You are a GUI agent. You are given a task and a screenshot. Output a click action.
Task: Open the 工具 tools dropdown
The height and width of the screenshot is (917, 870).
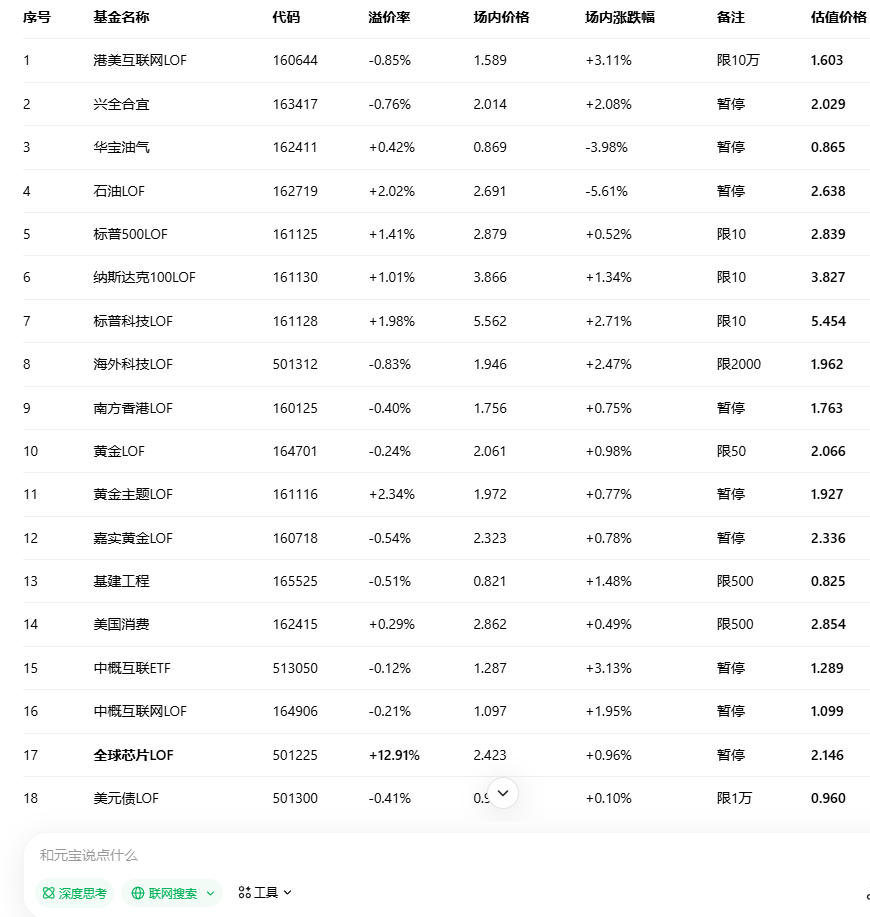pyautogui.click(x=265, y=892)
